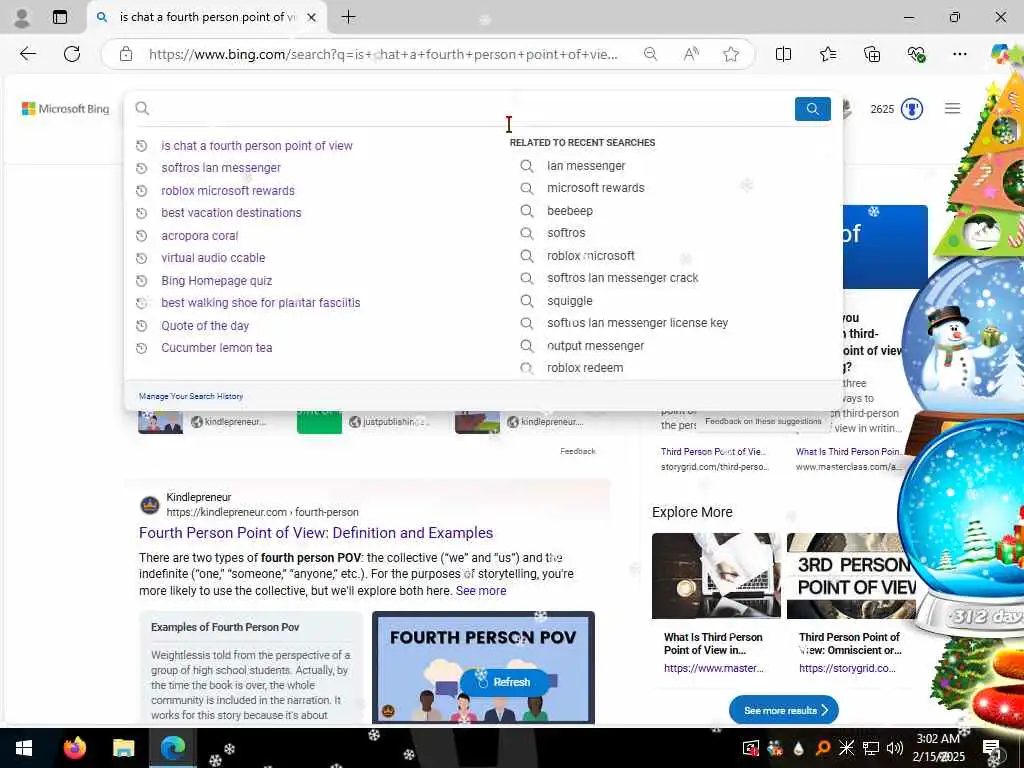Open File Explorer from taskbar

pos(123,748)
